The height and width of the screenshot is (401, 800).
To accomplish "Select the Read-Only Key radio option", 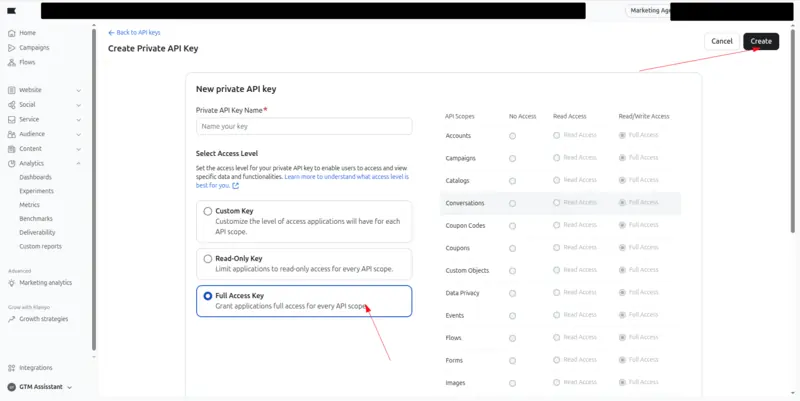I will [x=208, y=259].
